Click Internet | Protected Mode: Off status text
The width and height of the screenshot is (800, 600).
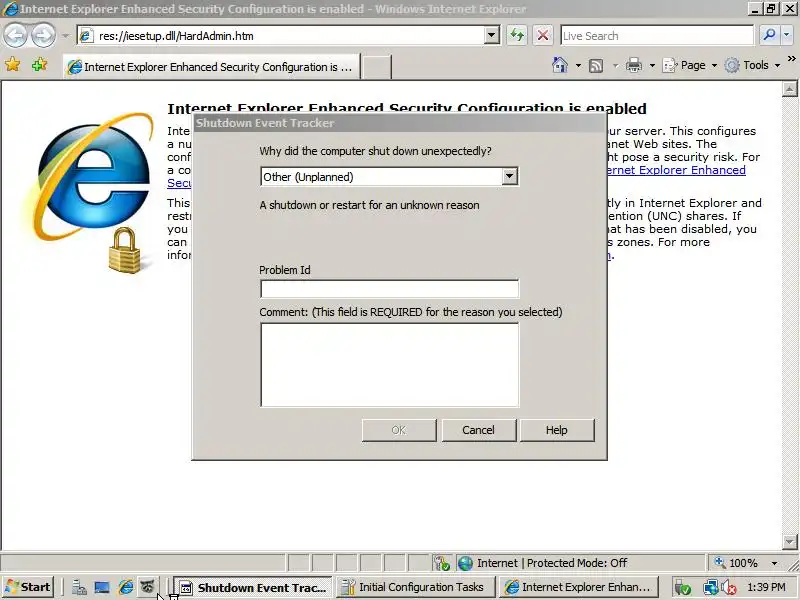click(552, 563)
